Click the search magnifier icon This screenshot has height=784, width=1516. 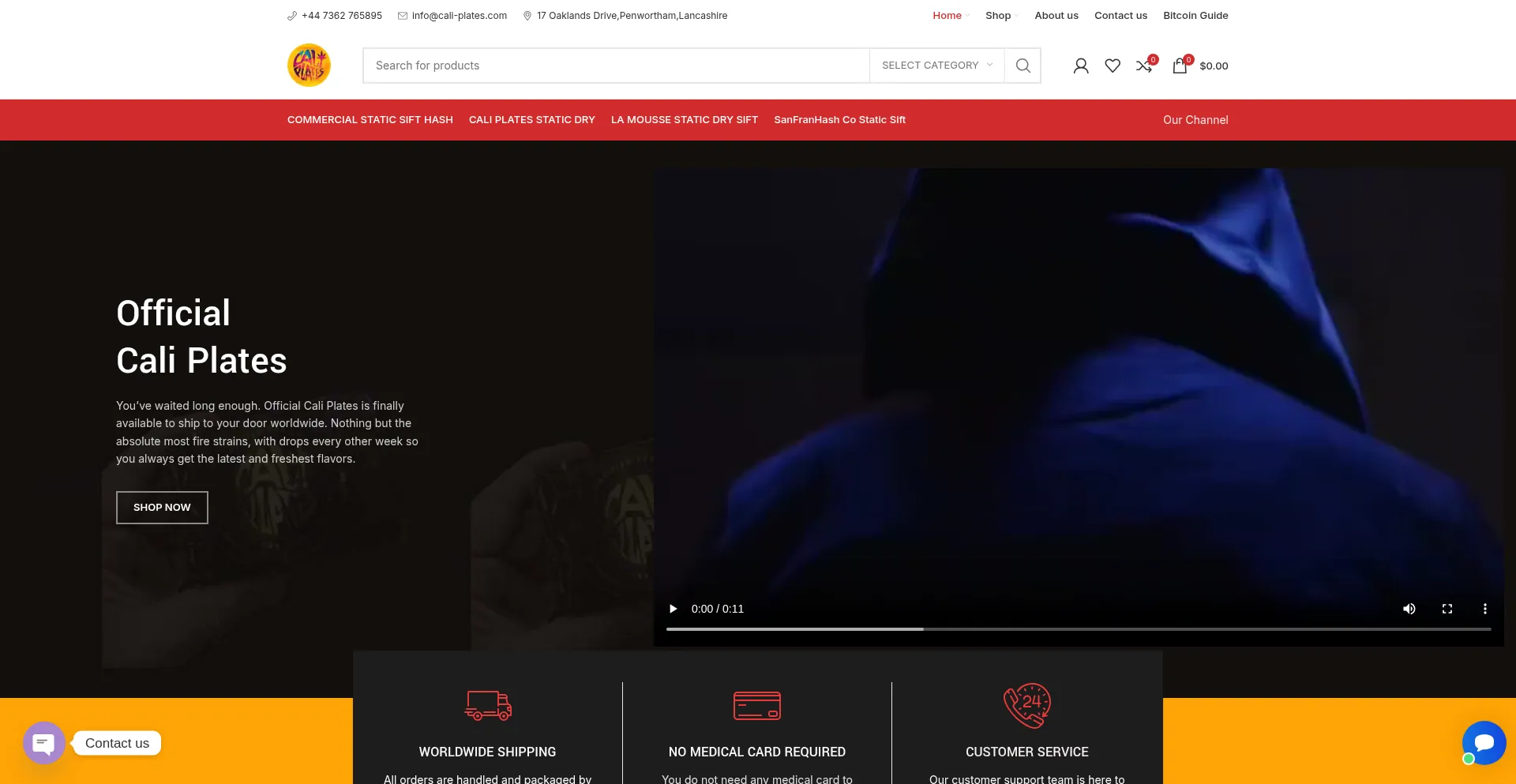click(1023, 66)
